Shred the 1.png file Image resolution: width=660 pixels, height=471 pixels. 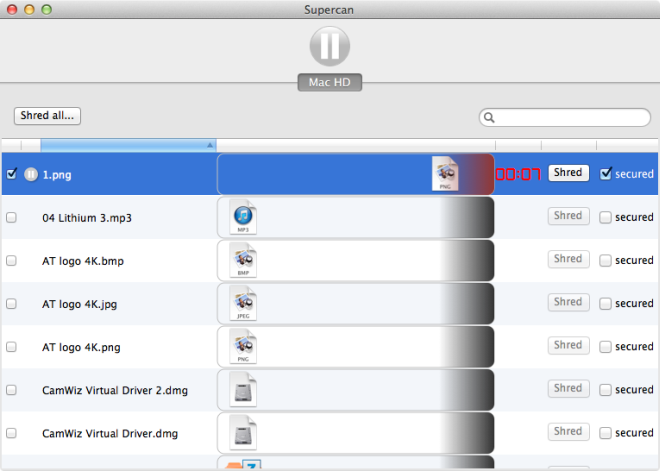[x=568, y=173]
